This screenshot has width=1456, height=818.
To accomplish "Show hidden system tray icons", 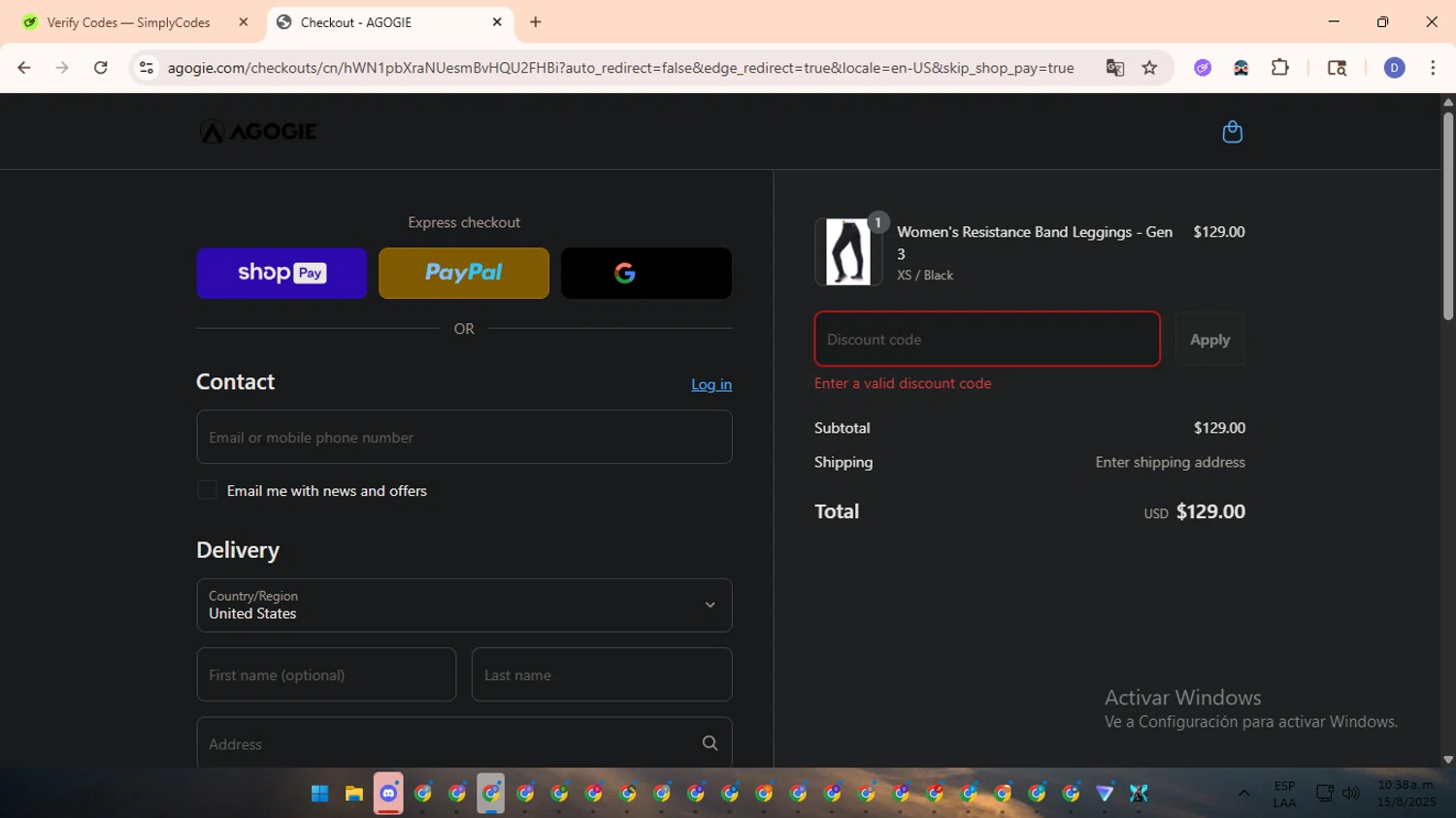I will tap(1243, 794).
